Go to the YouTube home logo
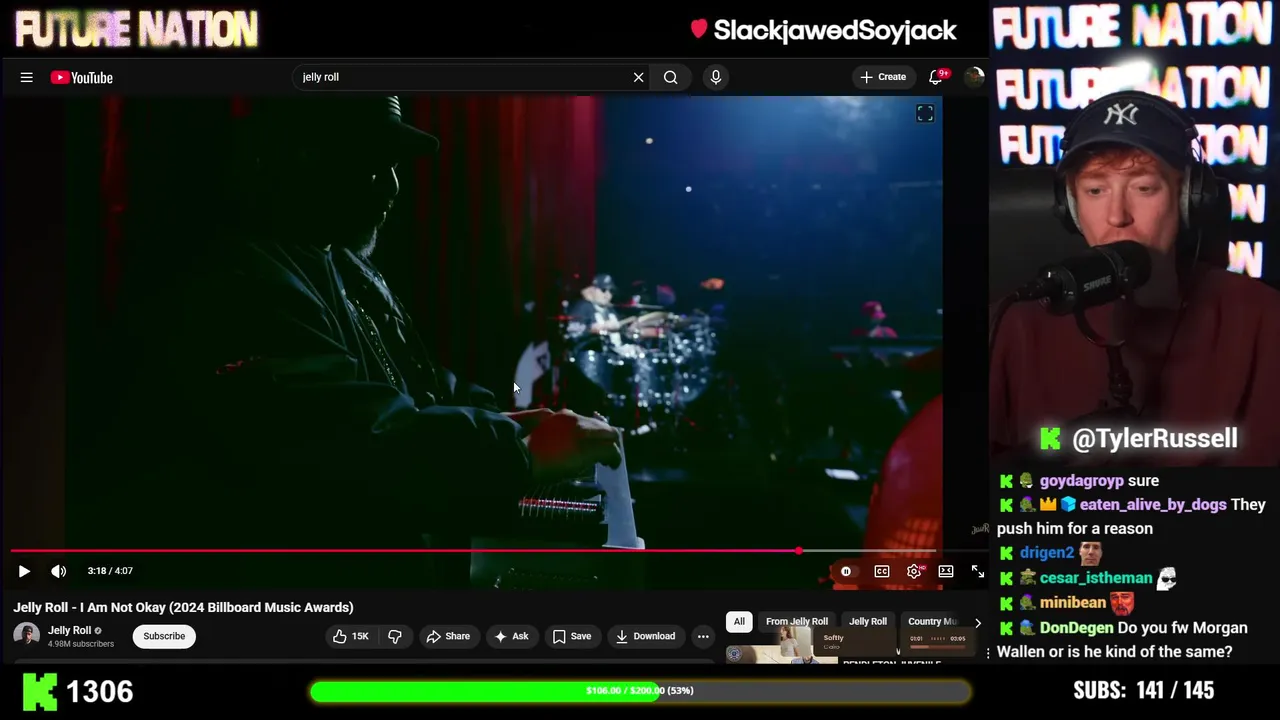 pyautogui.click(x=82, y=77)
